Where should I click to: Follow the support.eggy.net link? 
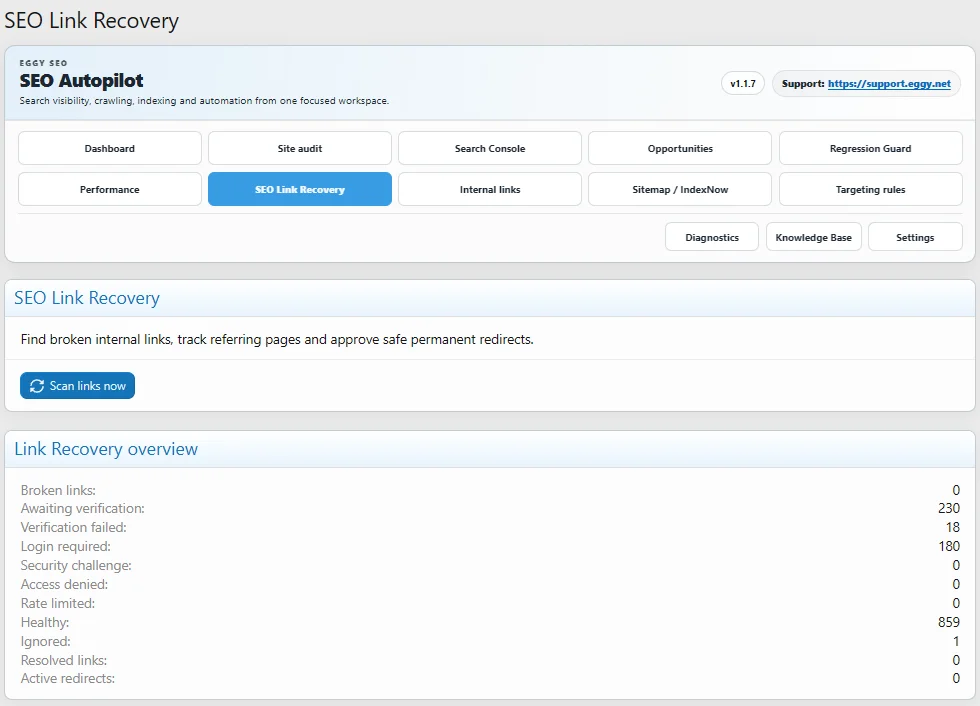pos(889,84)
